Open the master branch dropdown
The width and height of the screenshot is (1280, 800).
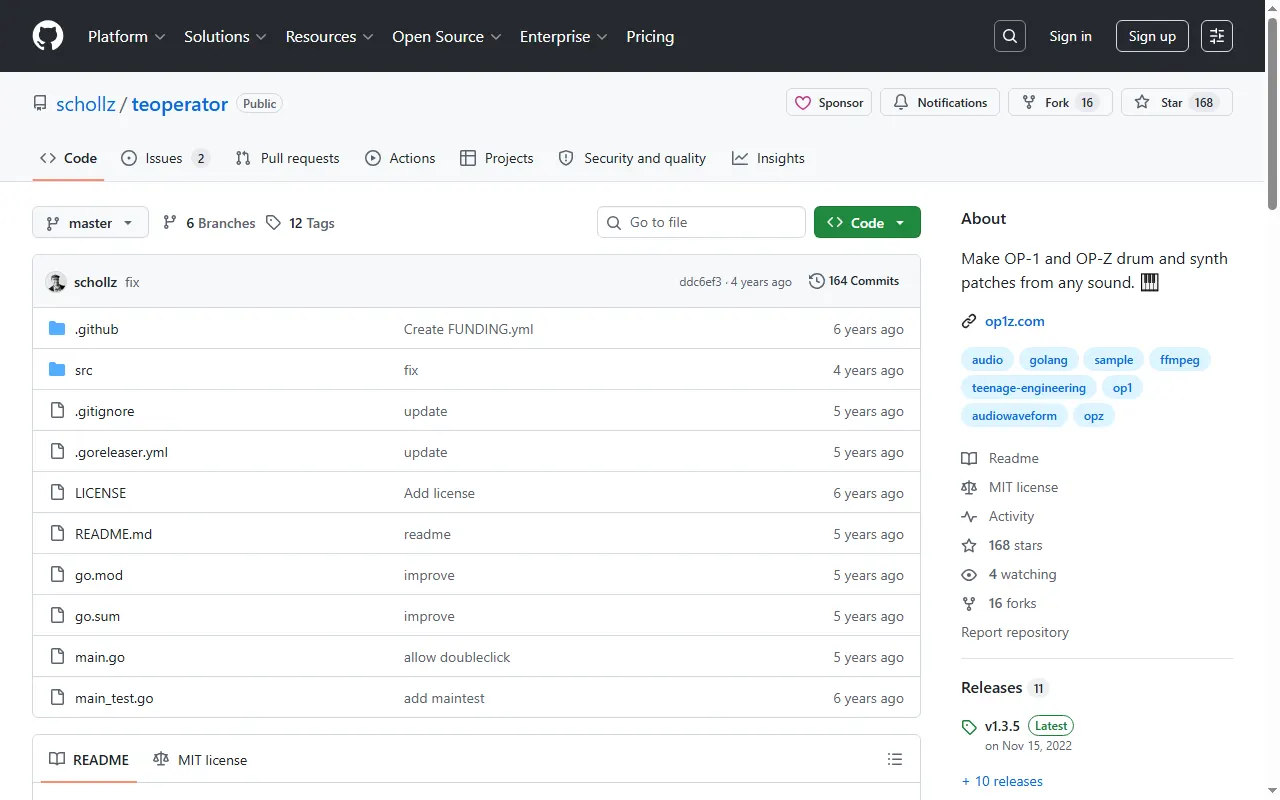click(x=90, y=222)
